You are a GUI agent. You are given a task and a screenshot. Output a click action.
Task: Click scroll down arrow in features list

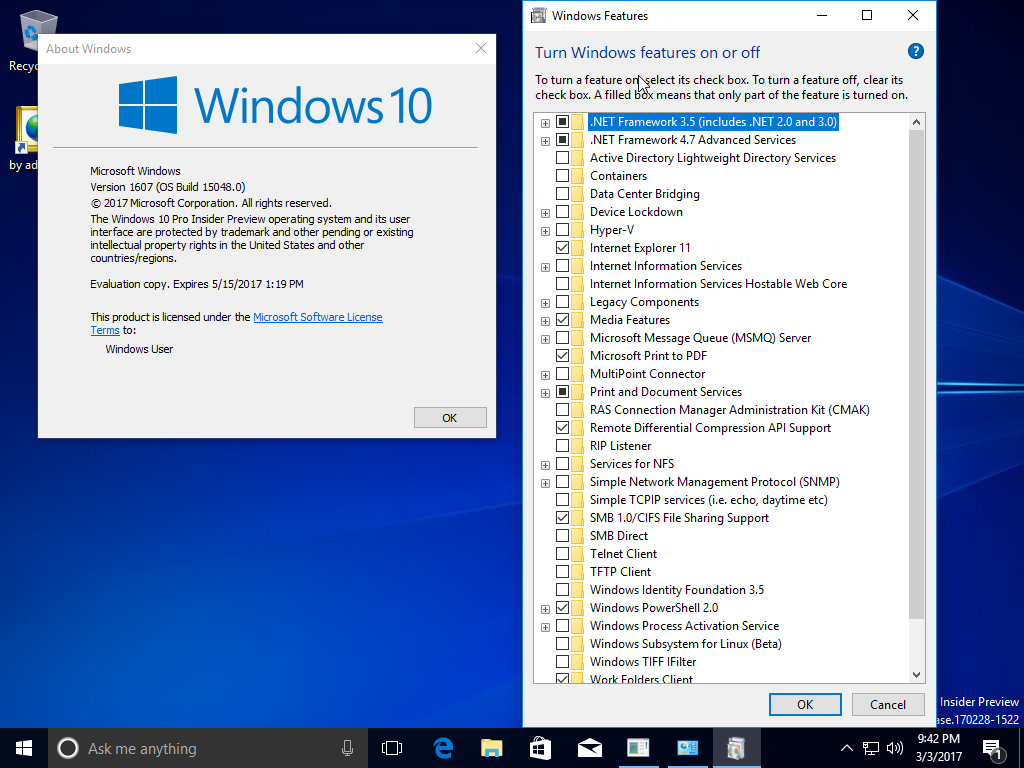(916, 675)
